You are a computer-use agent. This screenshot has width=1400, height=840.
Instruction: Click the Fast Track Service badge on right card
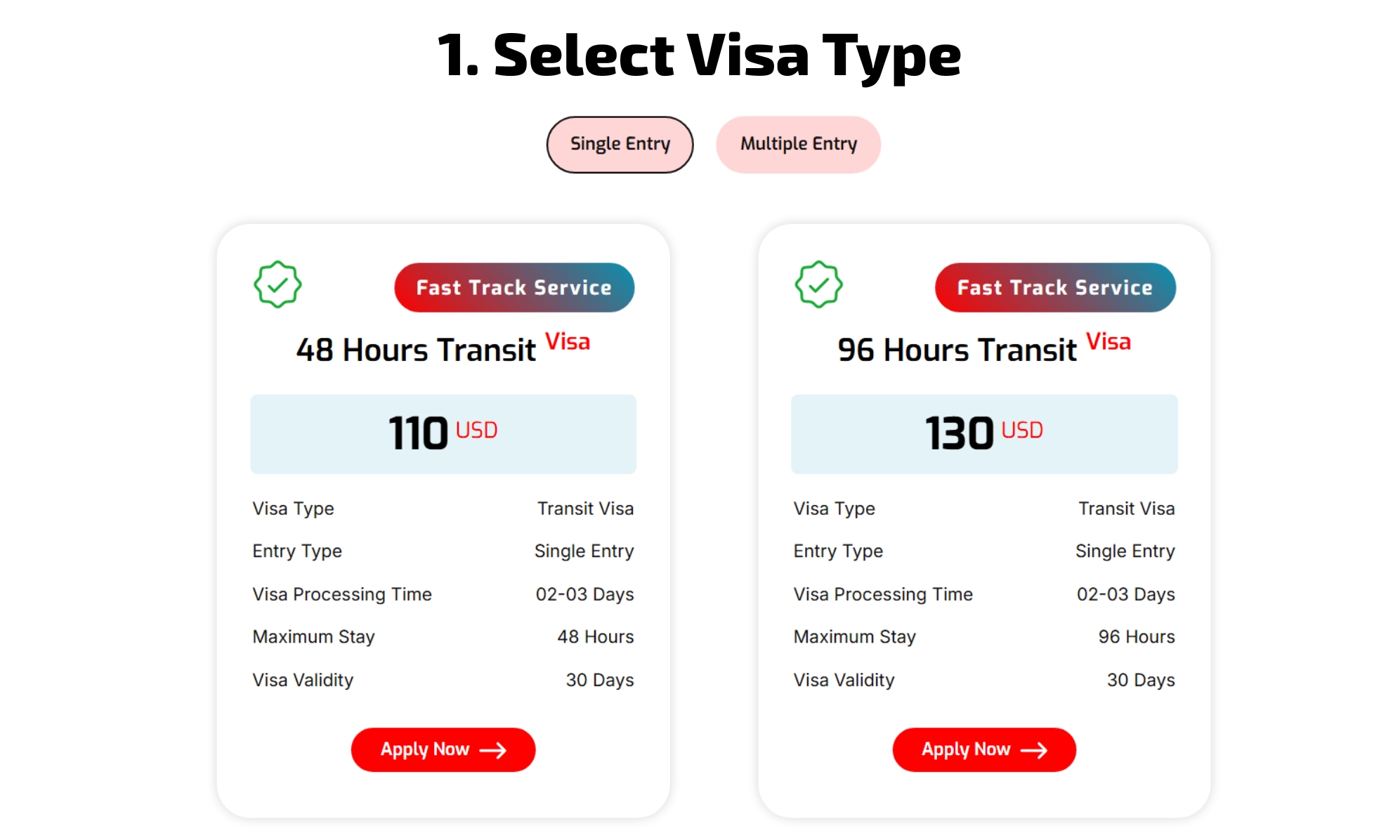pyautogui.click(x=1055, y=287)
